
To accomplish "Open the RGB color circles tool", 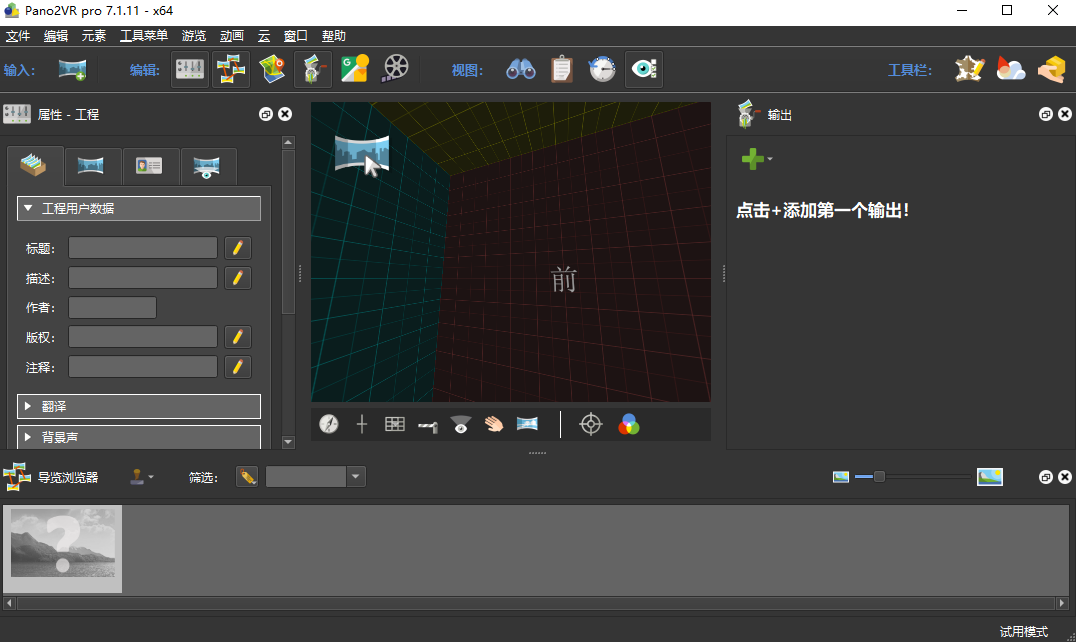I will [628, 425].
